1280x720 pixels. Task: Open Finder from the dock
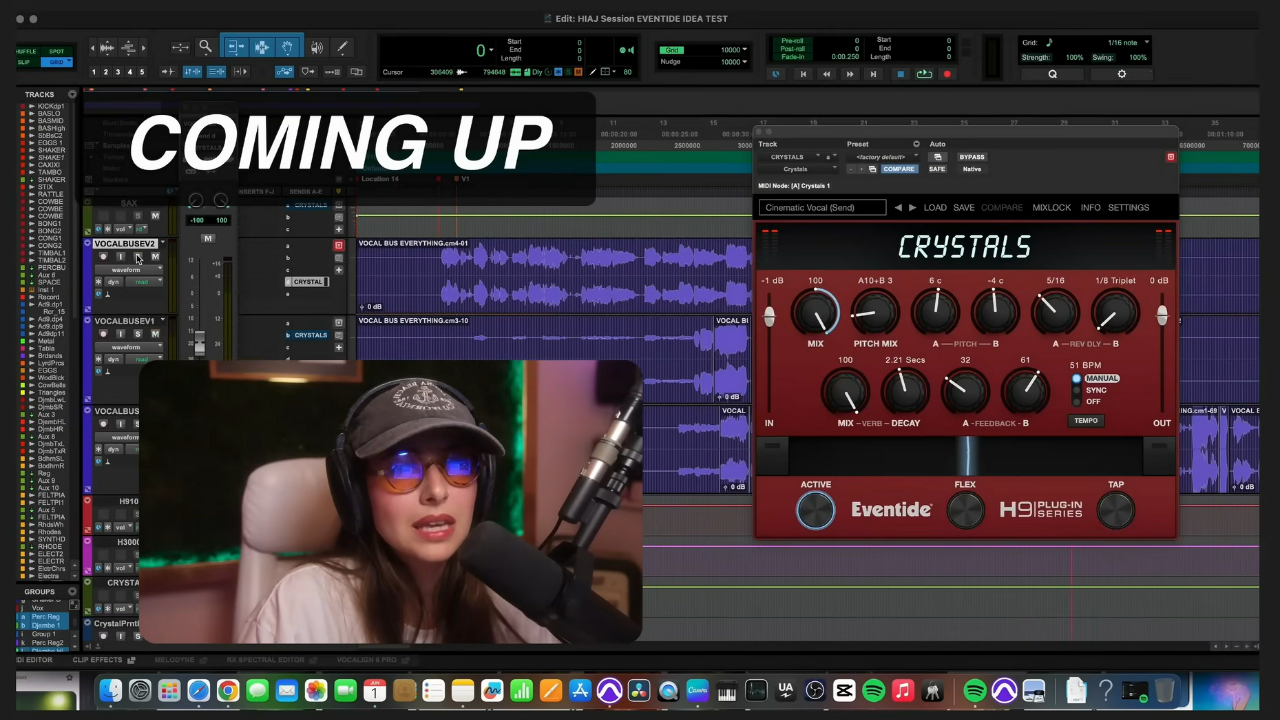(x=110, y=691)
